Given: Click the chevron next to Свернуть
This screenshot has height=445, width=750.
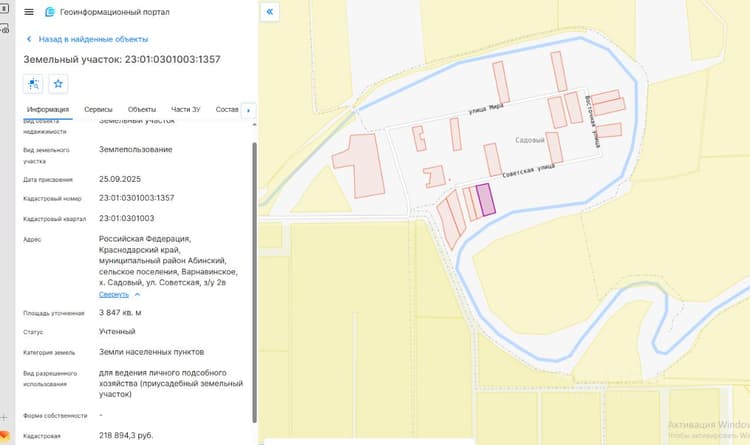Looking at the screenshot, I should click(x=137, y=294).
